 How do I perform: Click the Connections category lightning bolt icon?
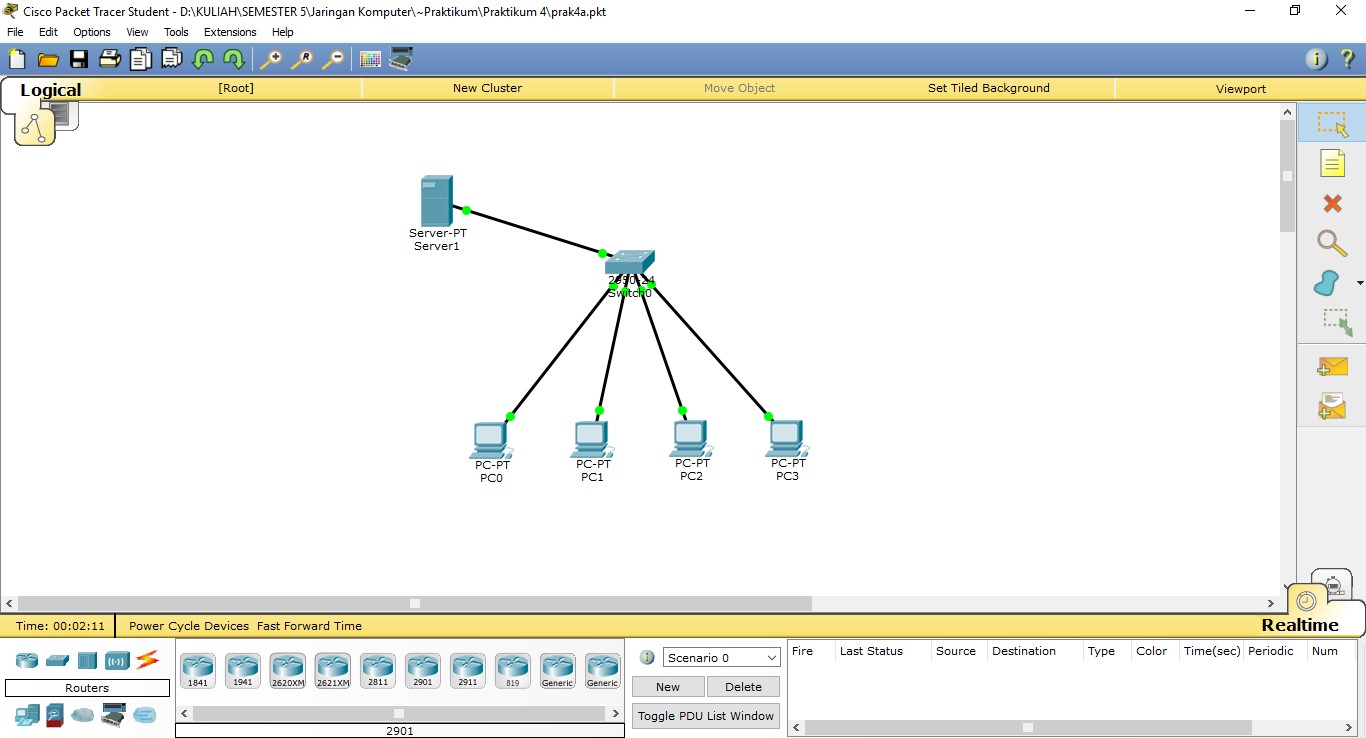tap(146, 659)
